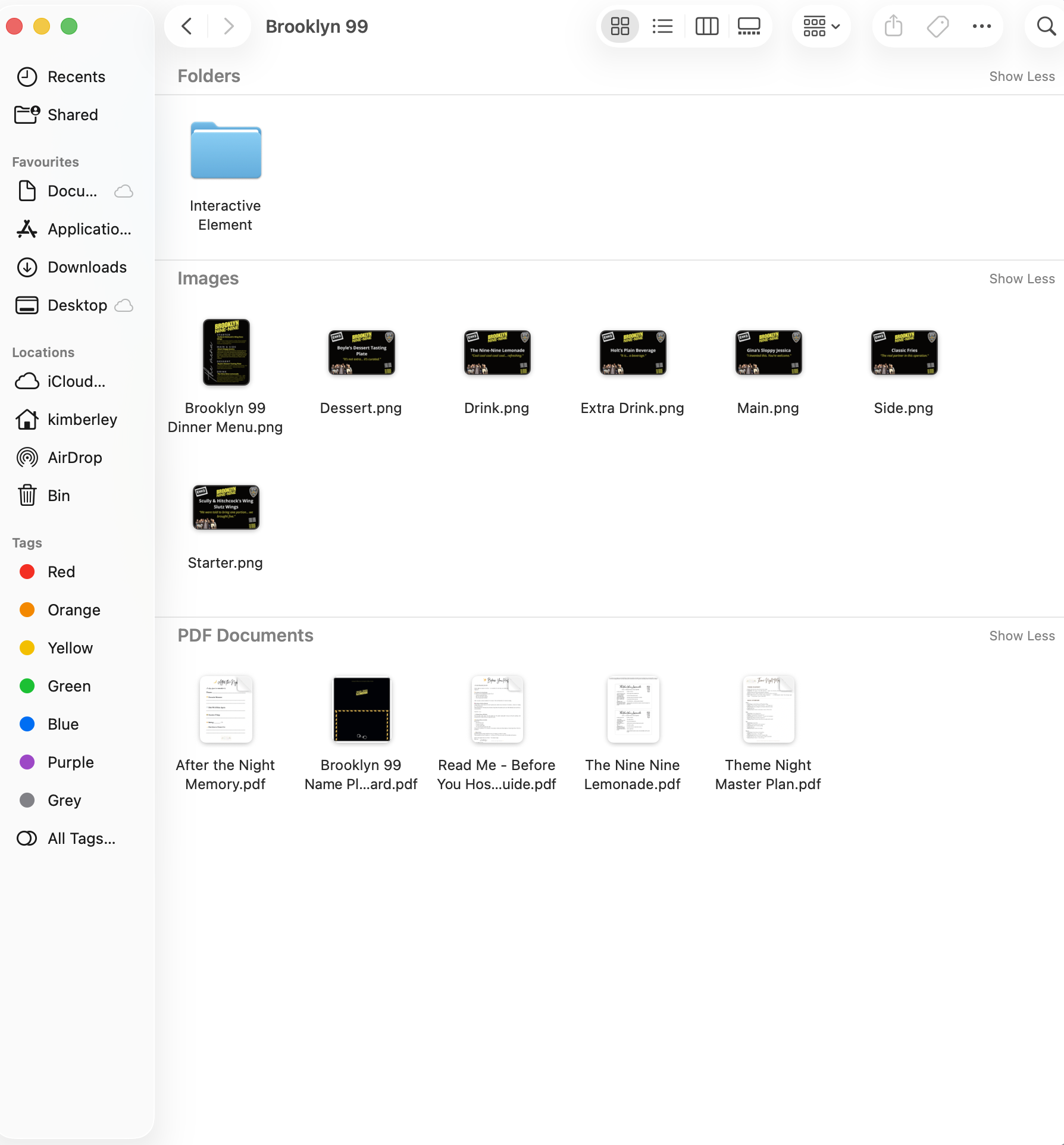Click the Share icon in toolbar
This screenshot has width=1064, height=1145.
pyautogui.click(x=893, y=26)
